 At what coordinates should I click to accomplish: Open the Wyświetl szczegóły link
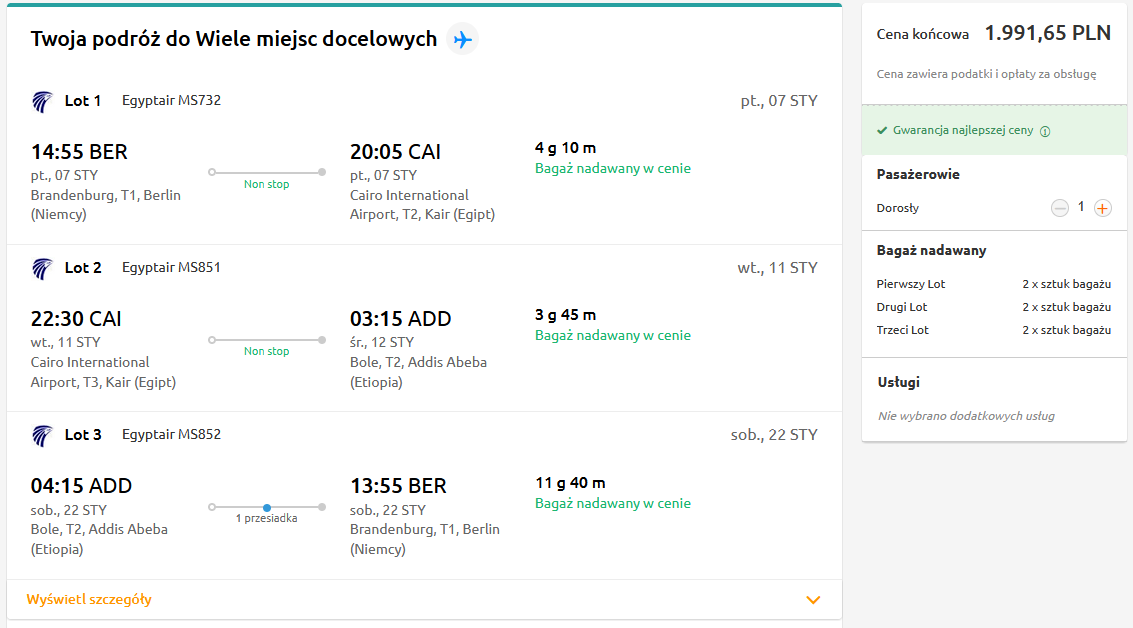89,599
